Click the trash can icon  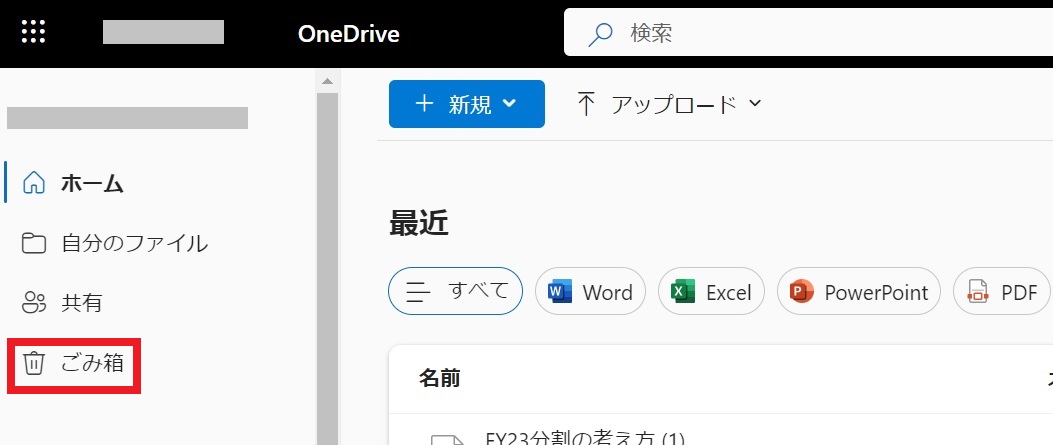coord(34,363)
